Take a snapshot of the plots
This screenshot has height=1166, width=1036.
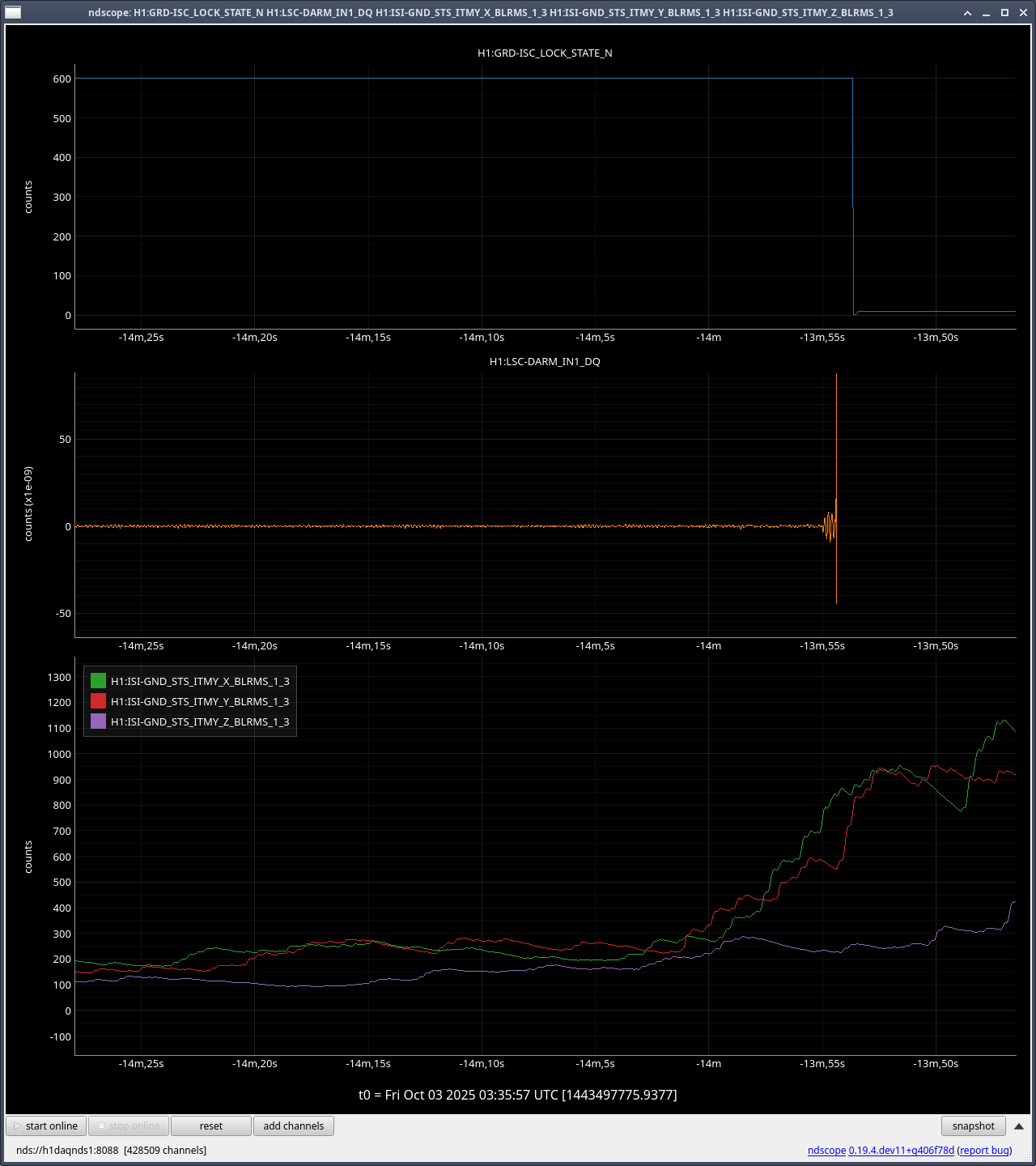tap(973, 1126)
